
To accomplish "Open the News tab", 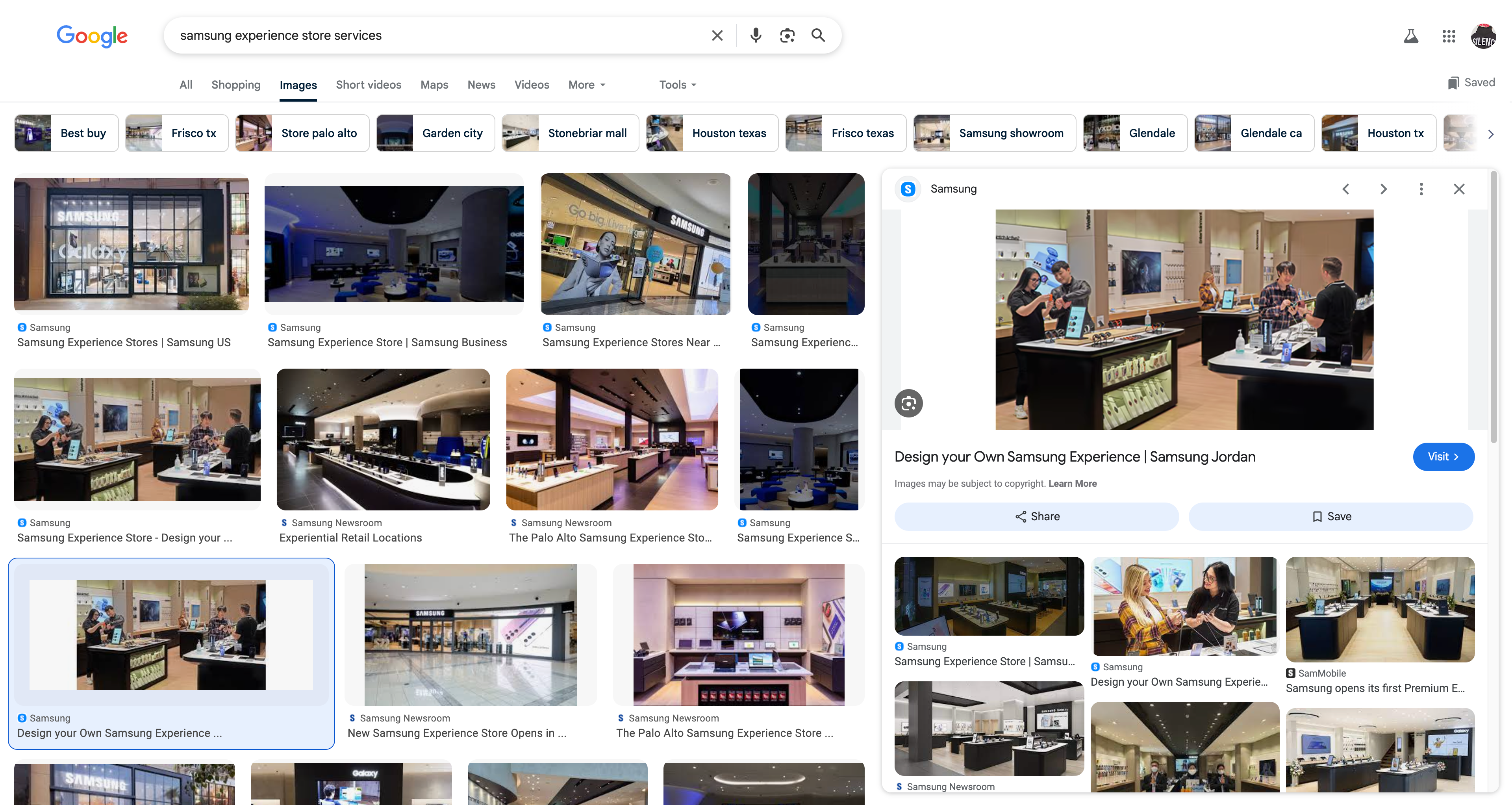I will tap(481, 85).
